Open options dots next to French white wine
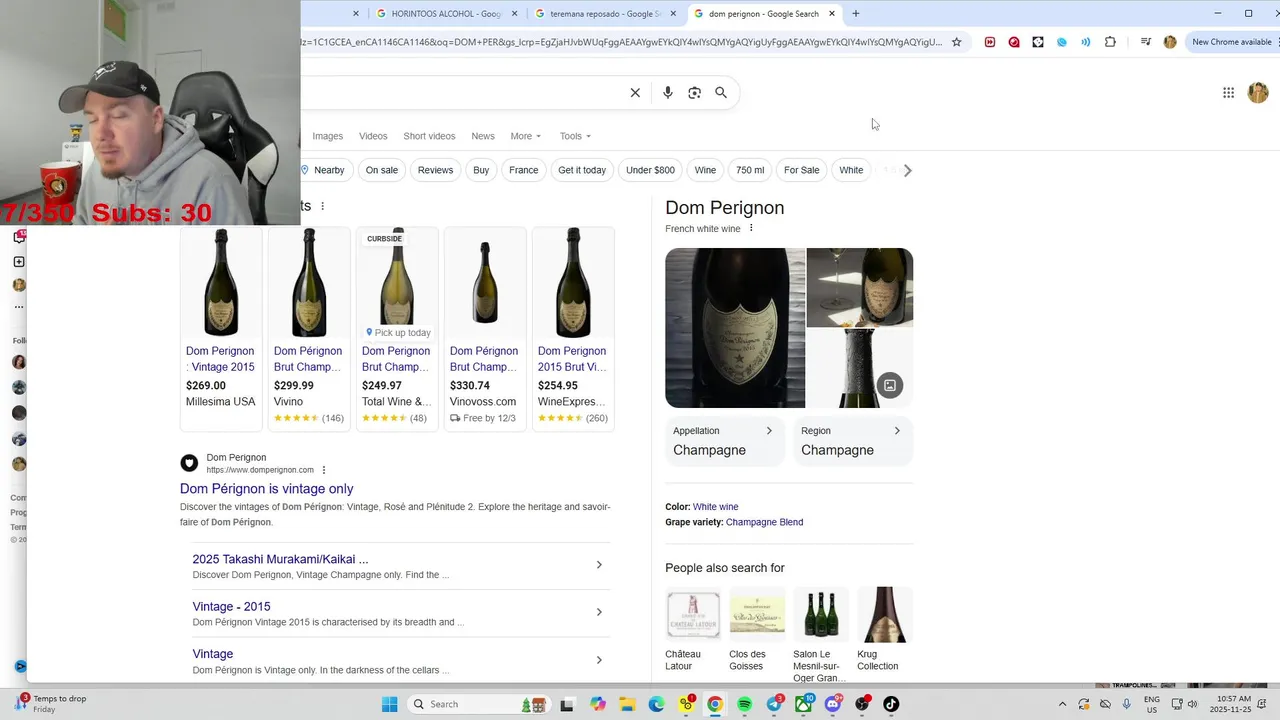The image size is (1280, 720). (751, 228)
